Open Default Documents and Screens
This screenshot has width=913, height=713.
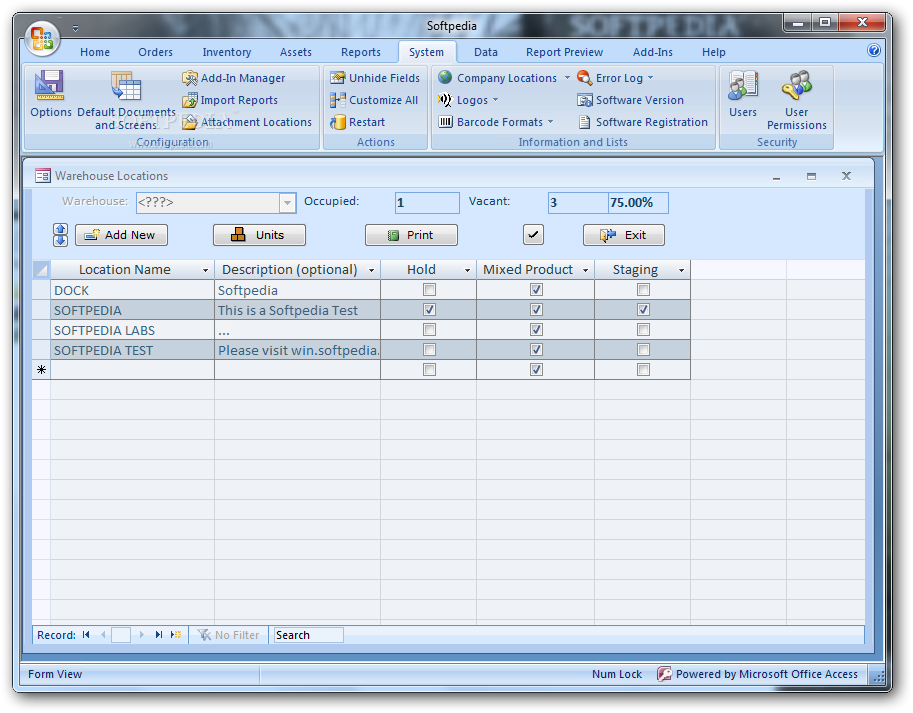[126, 100]
